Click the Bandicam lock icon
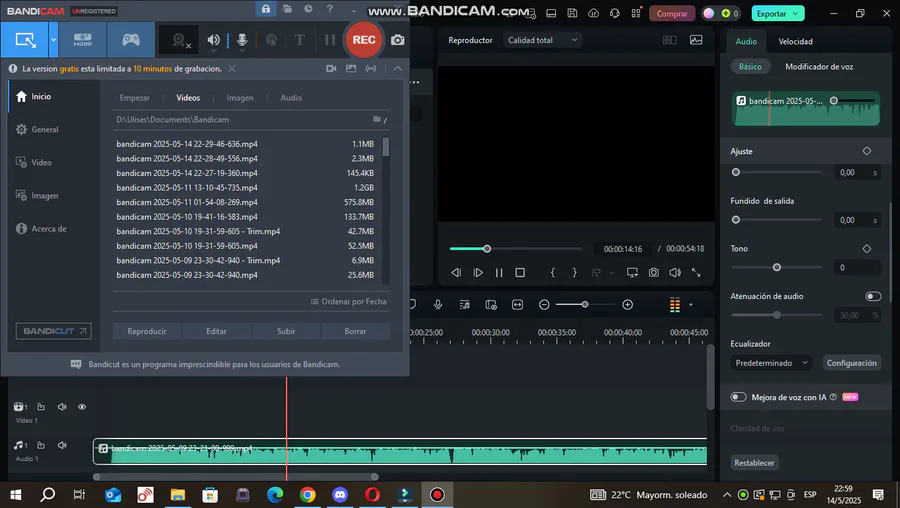This screenshot has height=508, width=900. click(266, 9)
